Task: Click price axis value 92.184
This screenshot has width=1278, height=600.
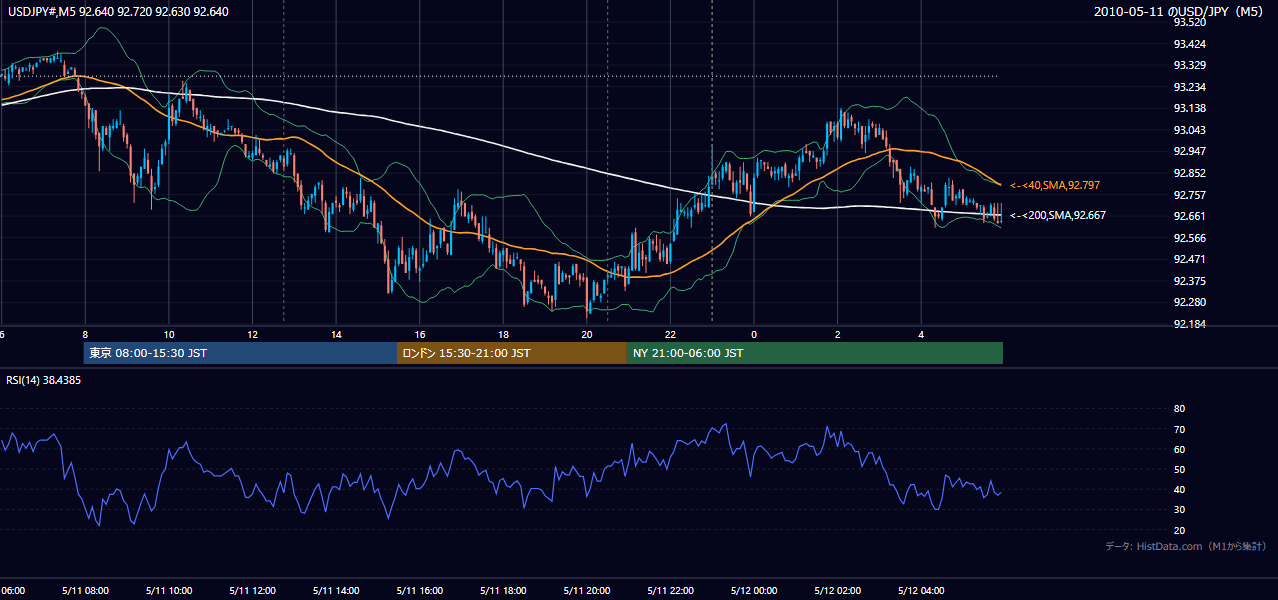Action: [x=1189, y=324]
